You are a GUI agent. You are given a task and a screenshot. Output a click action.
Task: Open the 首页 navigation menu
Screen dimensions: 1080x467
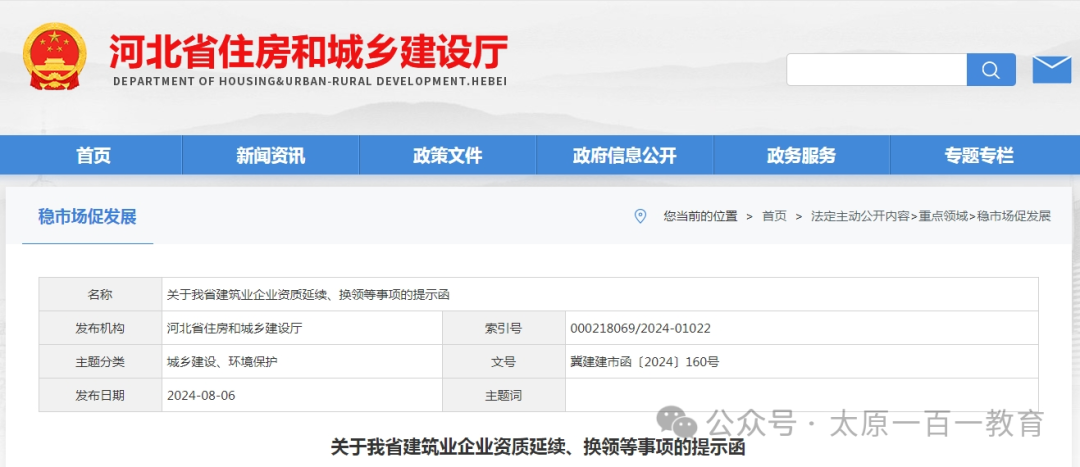93,156
